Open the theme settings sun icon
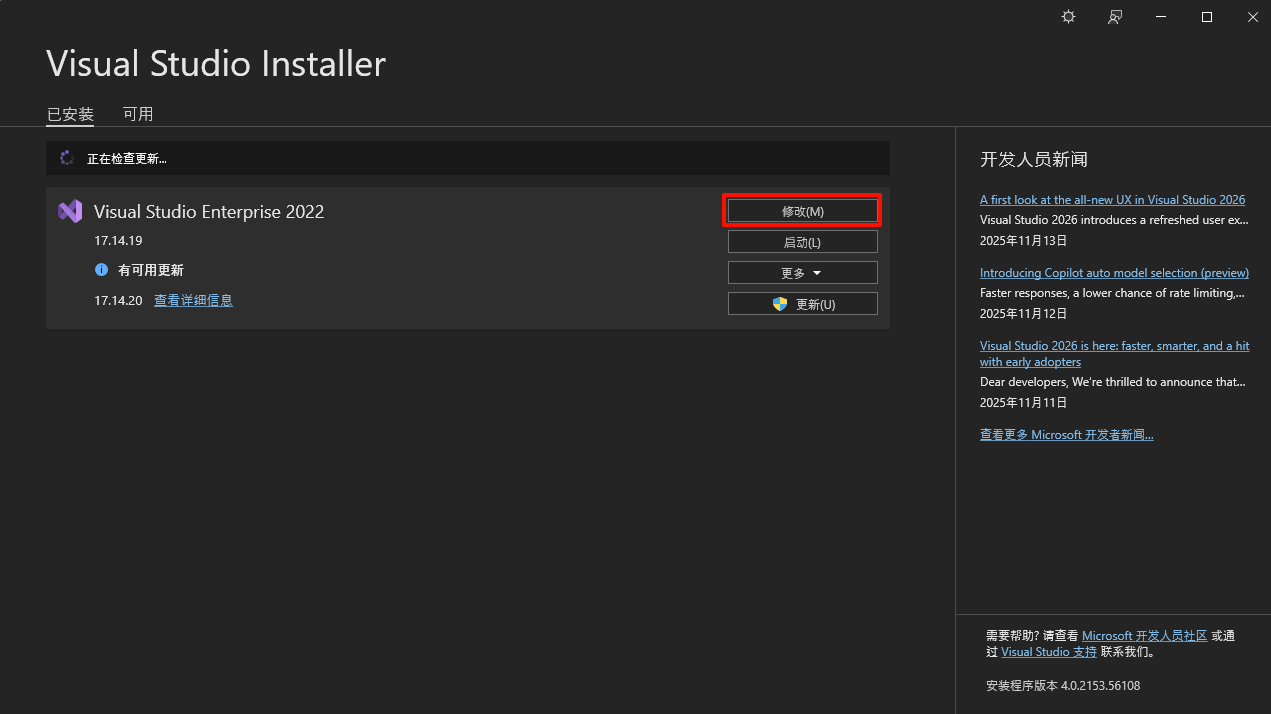This screenshot has width=1271, height=714. coord(1068,17)
